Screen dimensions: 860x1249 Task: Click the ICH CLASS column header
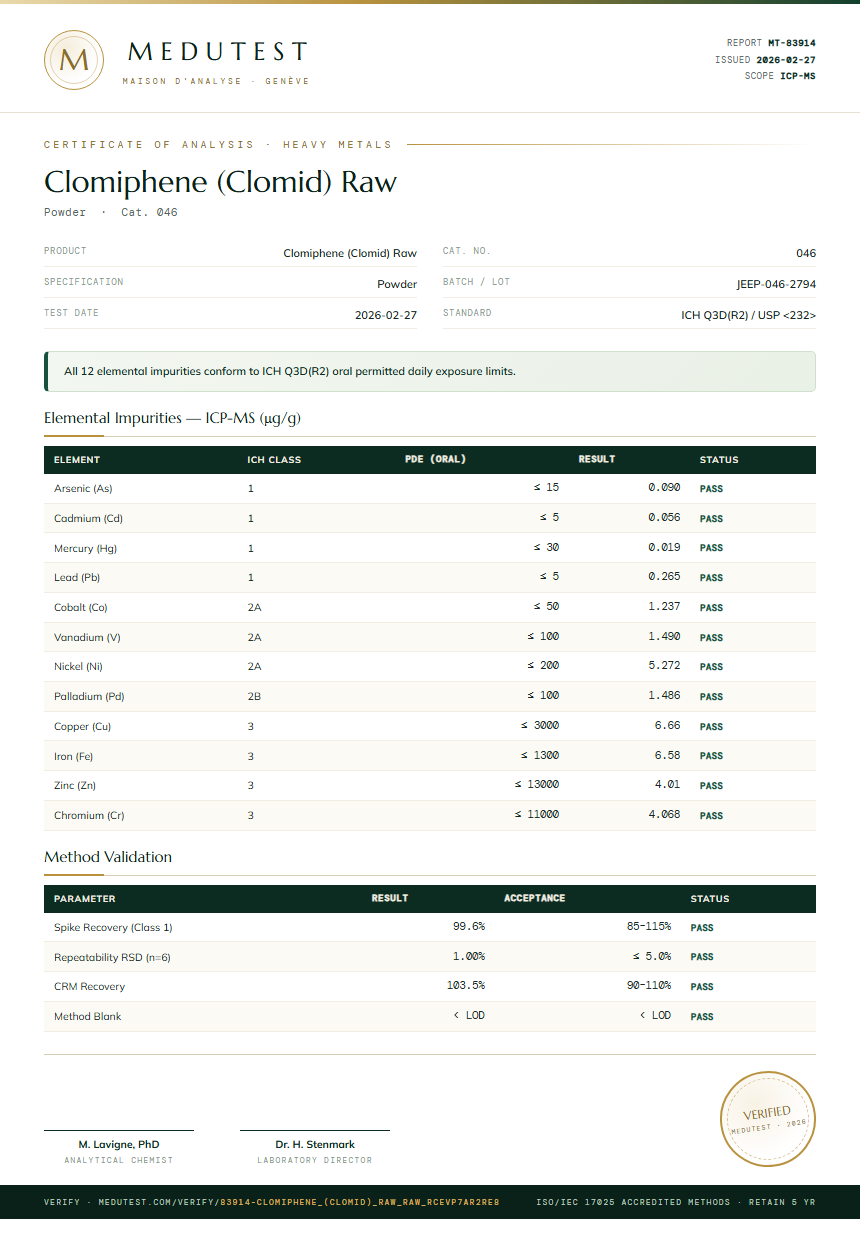tap(274, 460)
